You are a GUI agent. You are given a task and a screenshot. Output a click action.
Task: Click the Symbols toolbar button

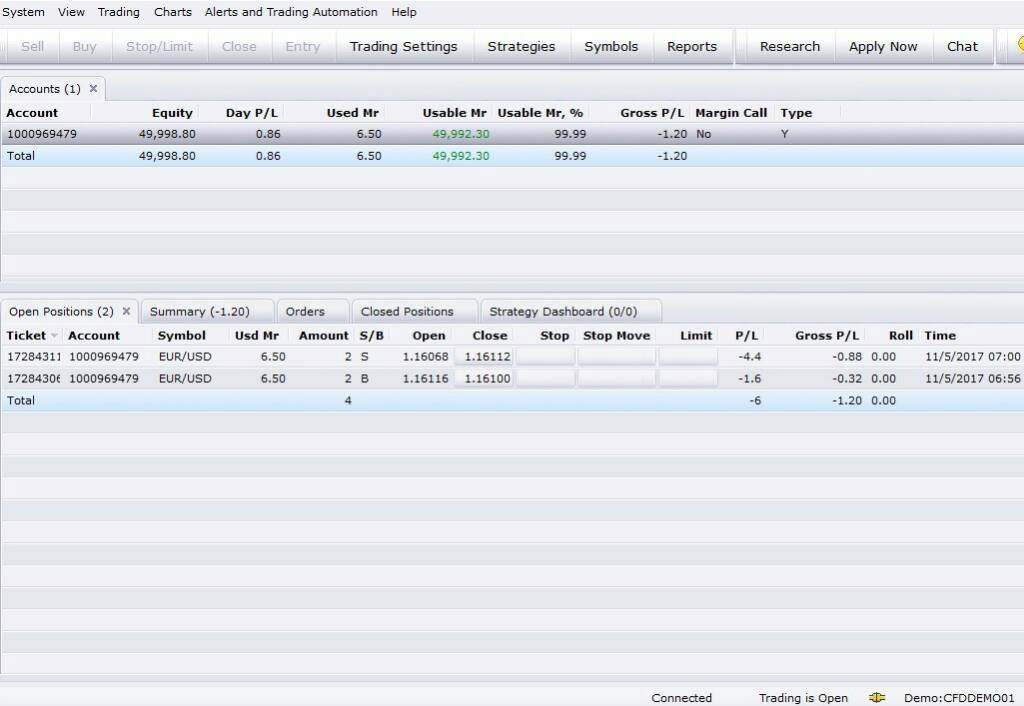611,46
